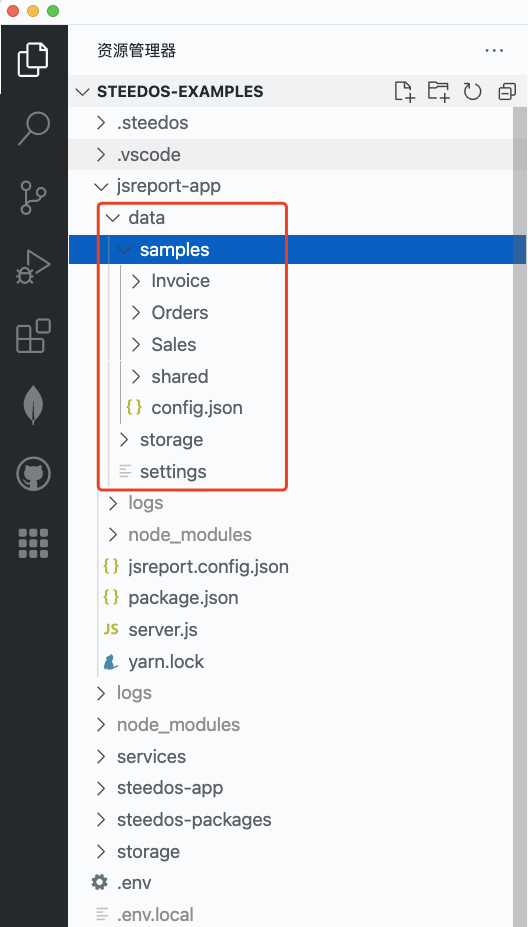Screen dimensions: 528x927
Task: Open the Extensions view icon
Action: click(x=33, y=336)
